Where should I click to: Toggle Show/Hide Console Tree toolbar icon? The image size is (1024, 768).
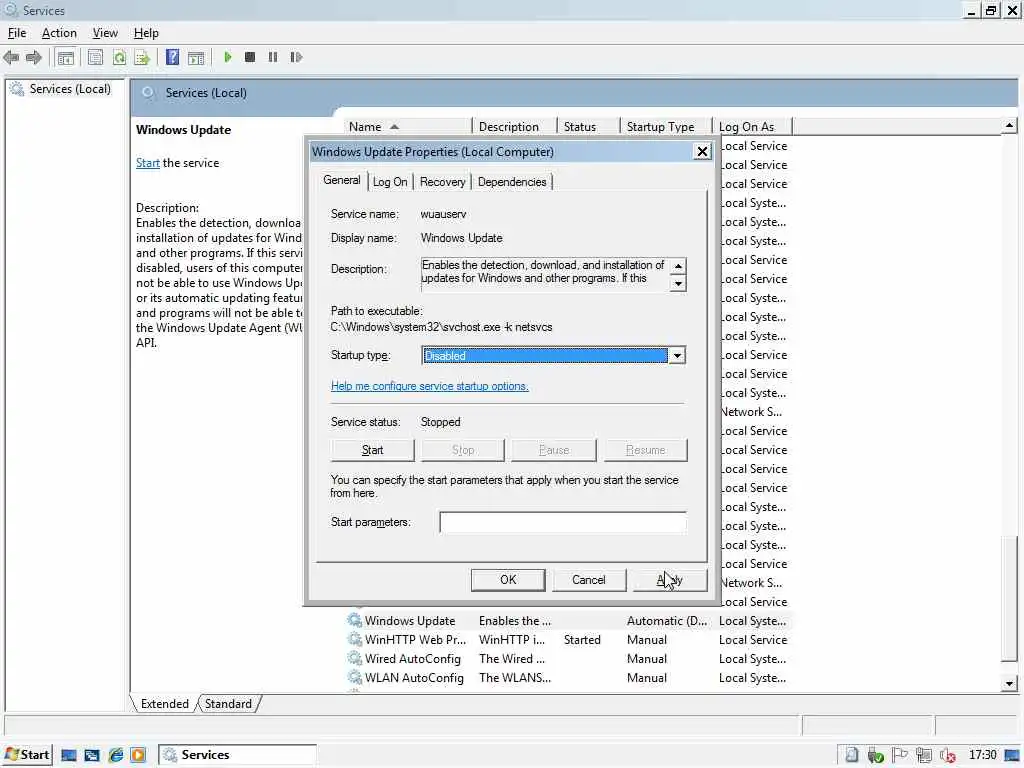65,57
